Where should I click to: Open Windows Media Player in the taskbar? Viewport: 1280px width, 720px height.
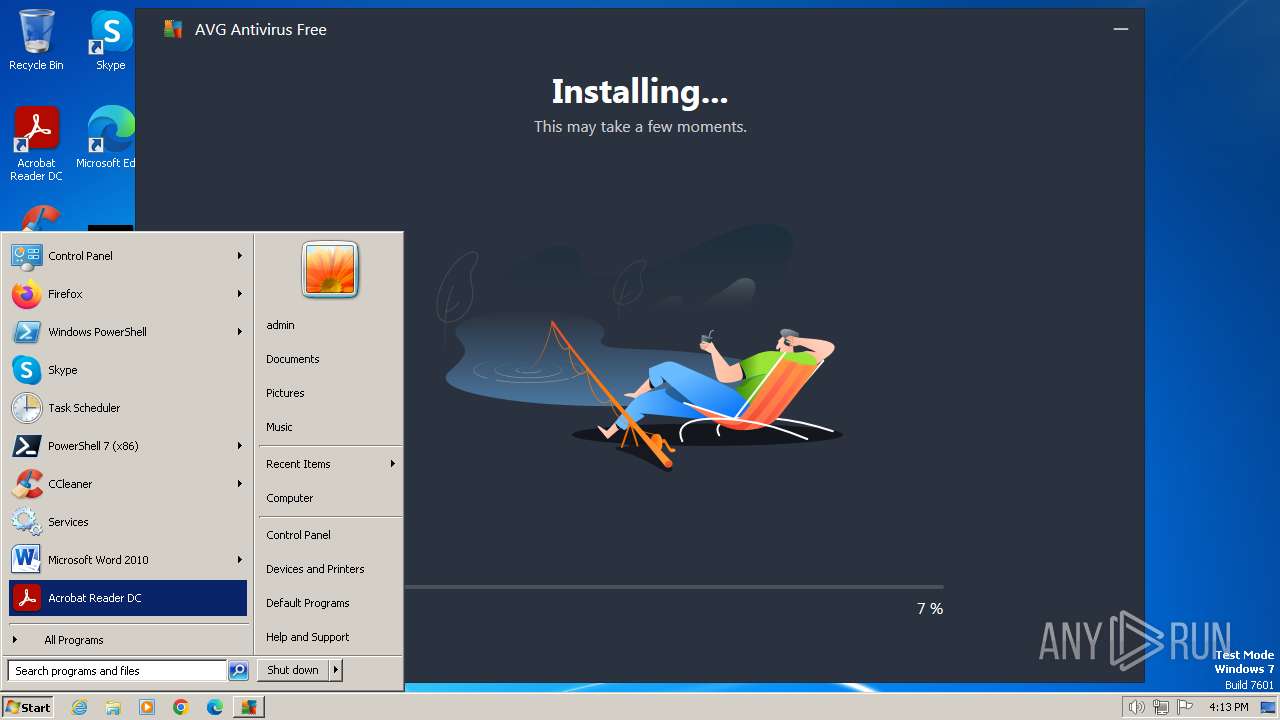[x=147, y=707]
